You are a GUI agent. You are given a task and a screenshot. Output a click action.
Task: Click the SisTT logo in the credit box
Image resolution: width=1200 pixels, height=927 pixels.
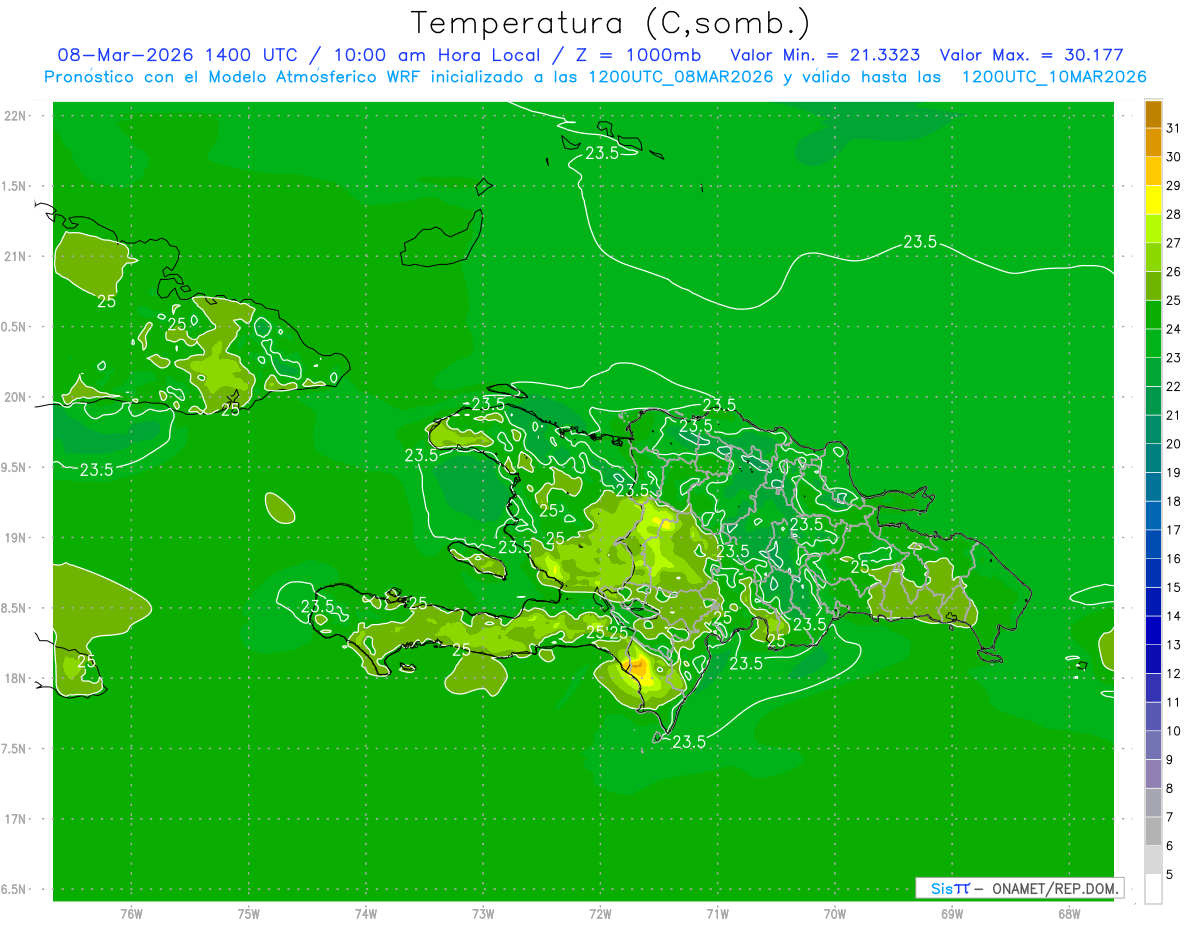pyautogui.click(x=950, y=888)
